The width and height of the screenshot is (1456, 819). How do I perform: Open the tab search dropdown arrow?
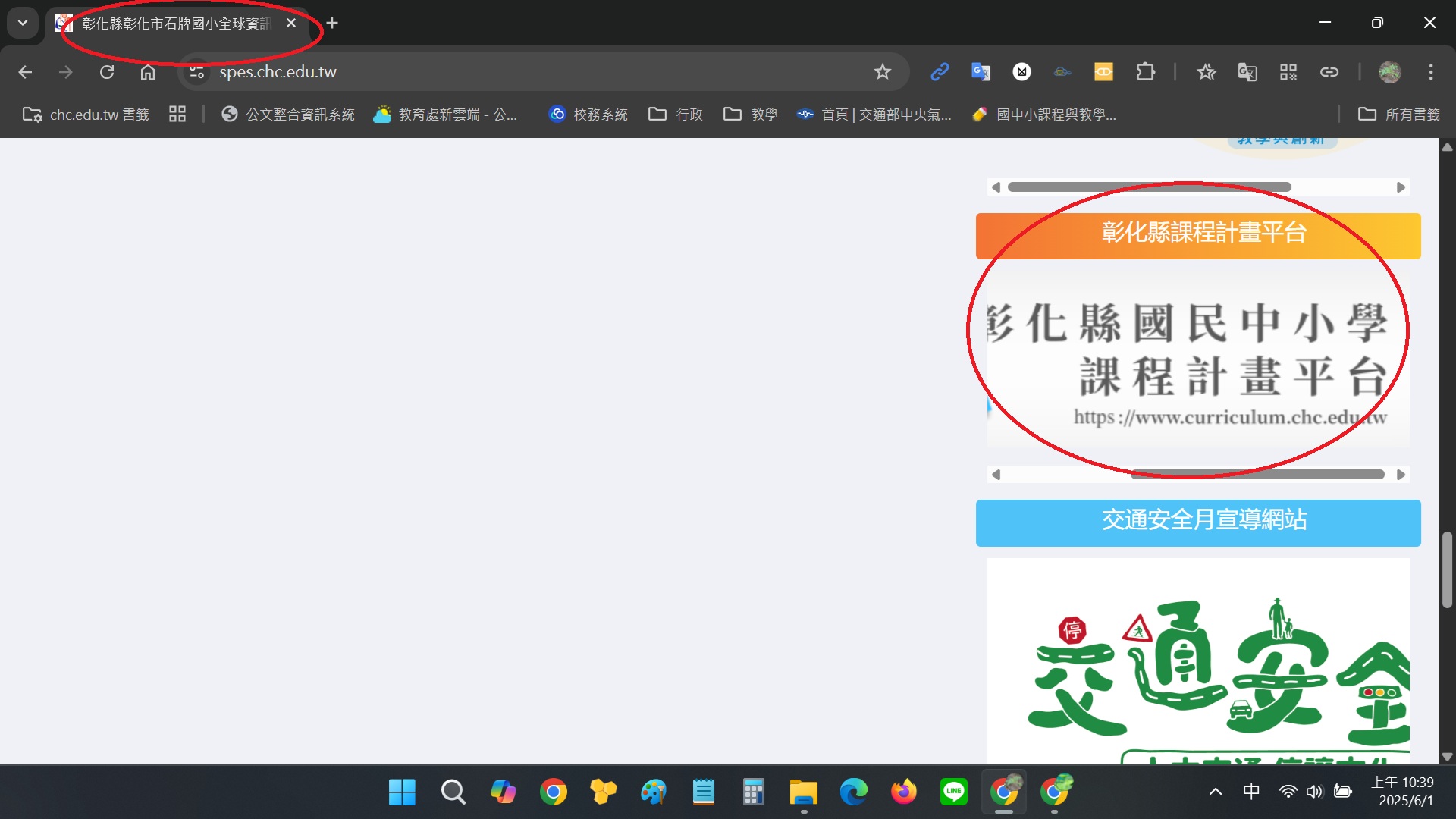point(23,23)
